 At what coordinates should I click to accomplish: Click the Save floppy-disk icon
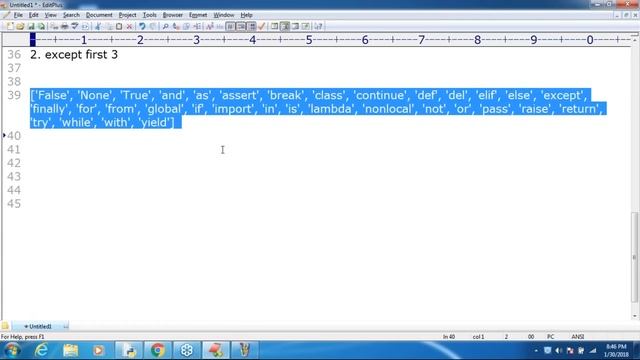click(x=31, y=27)
